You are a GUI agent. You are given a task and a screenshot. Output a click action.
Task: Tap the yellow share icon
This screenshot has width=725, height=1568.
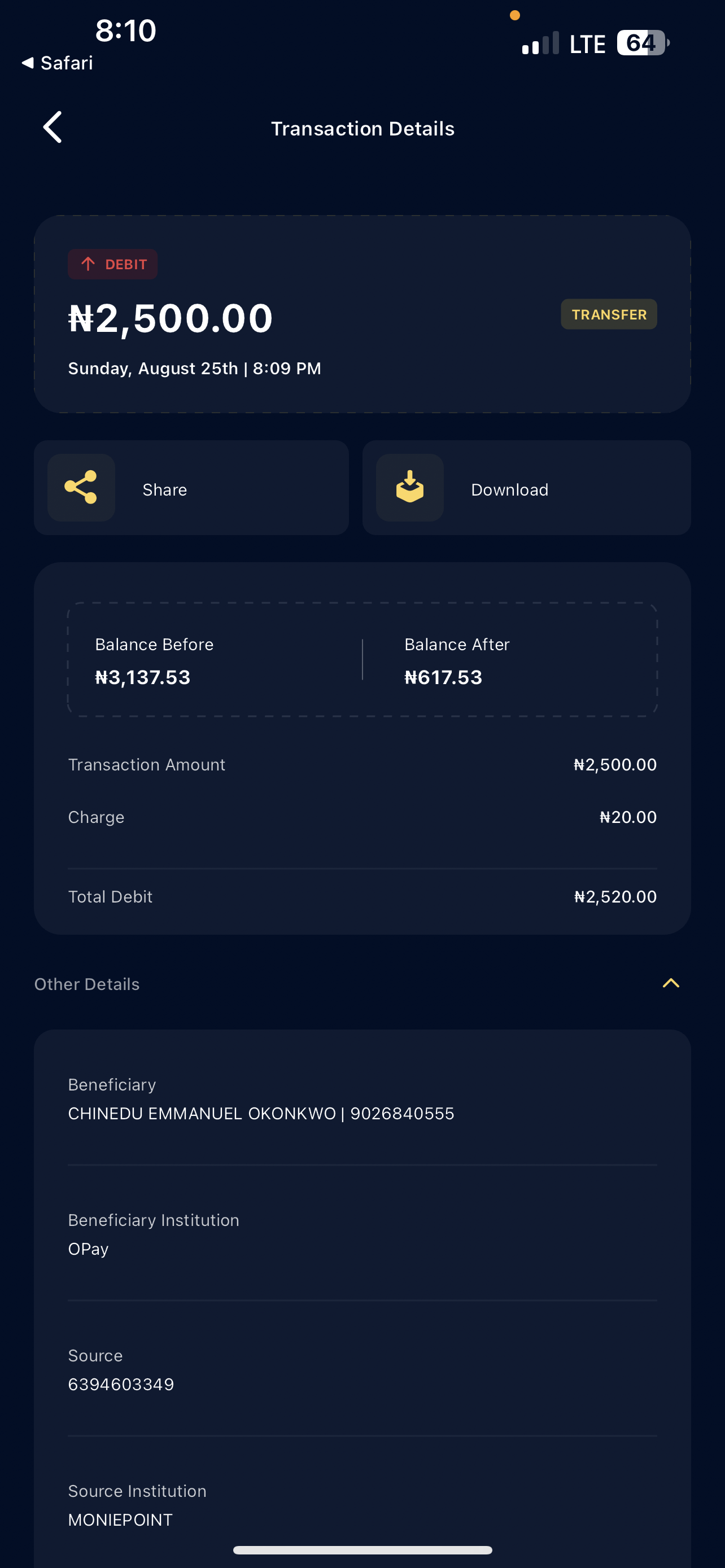(x=81, y=487)
